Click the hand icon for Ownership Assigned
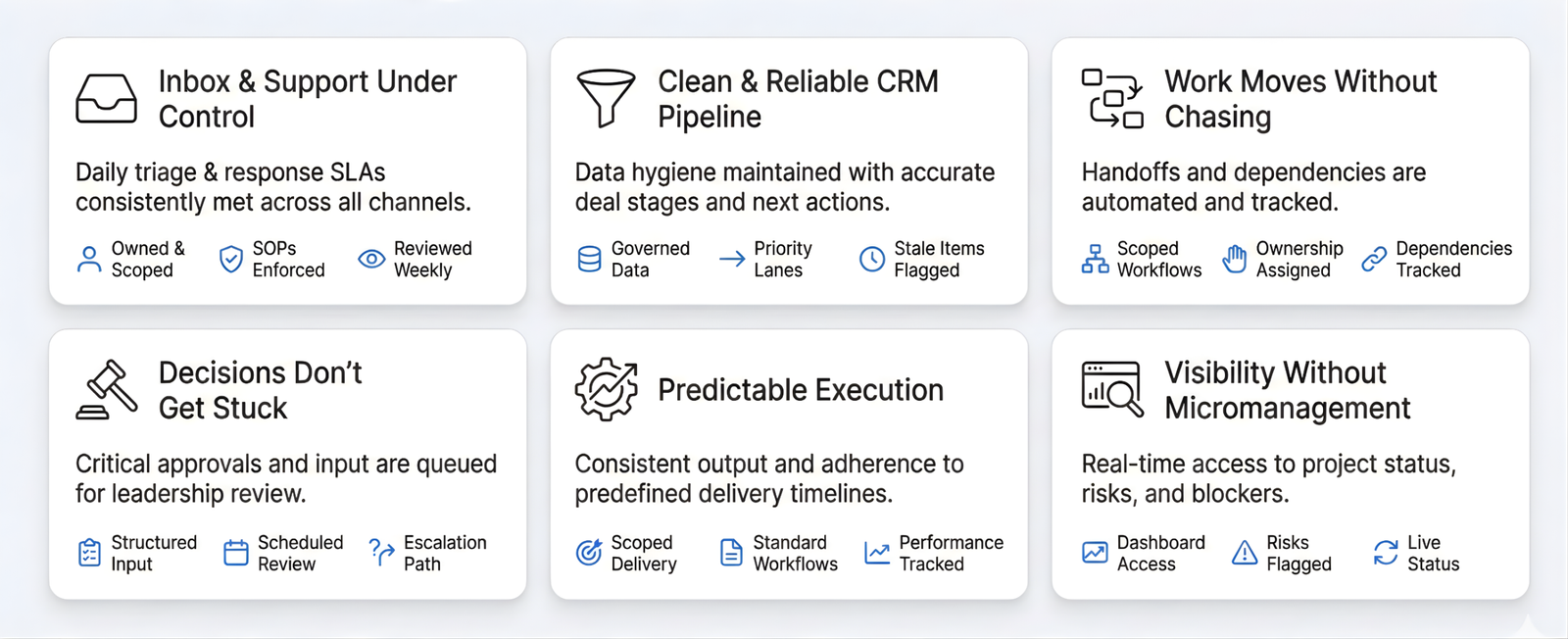The width and height of the screenshot is (1568, 639). point(1235,259)
